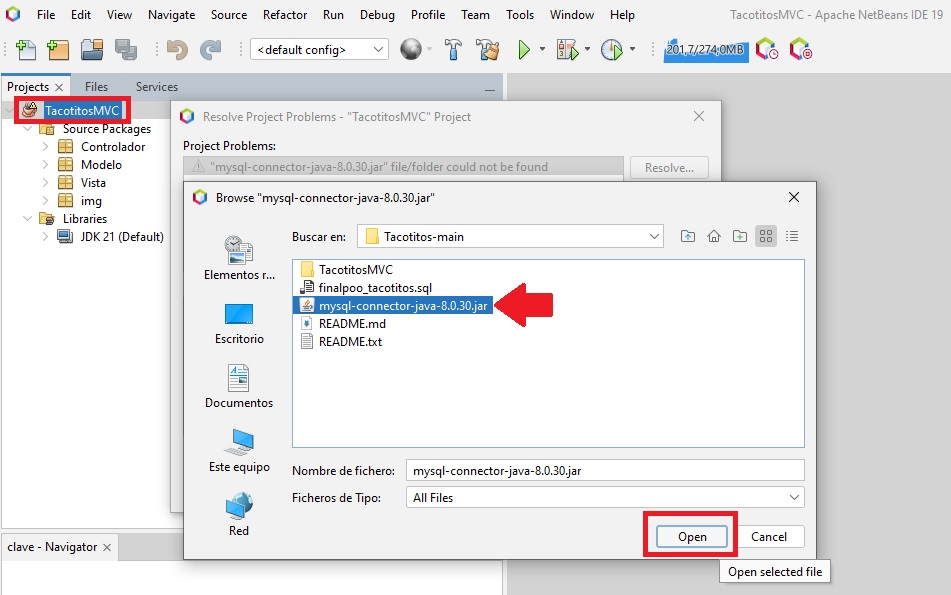Click the Nombre de fichero input field
This screenshot has height=595, width=951.
point(605,471)
